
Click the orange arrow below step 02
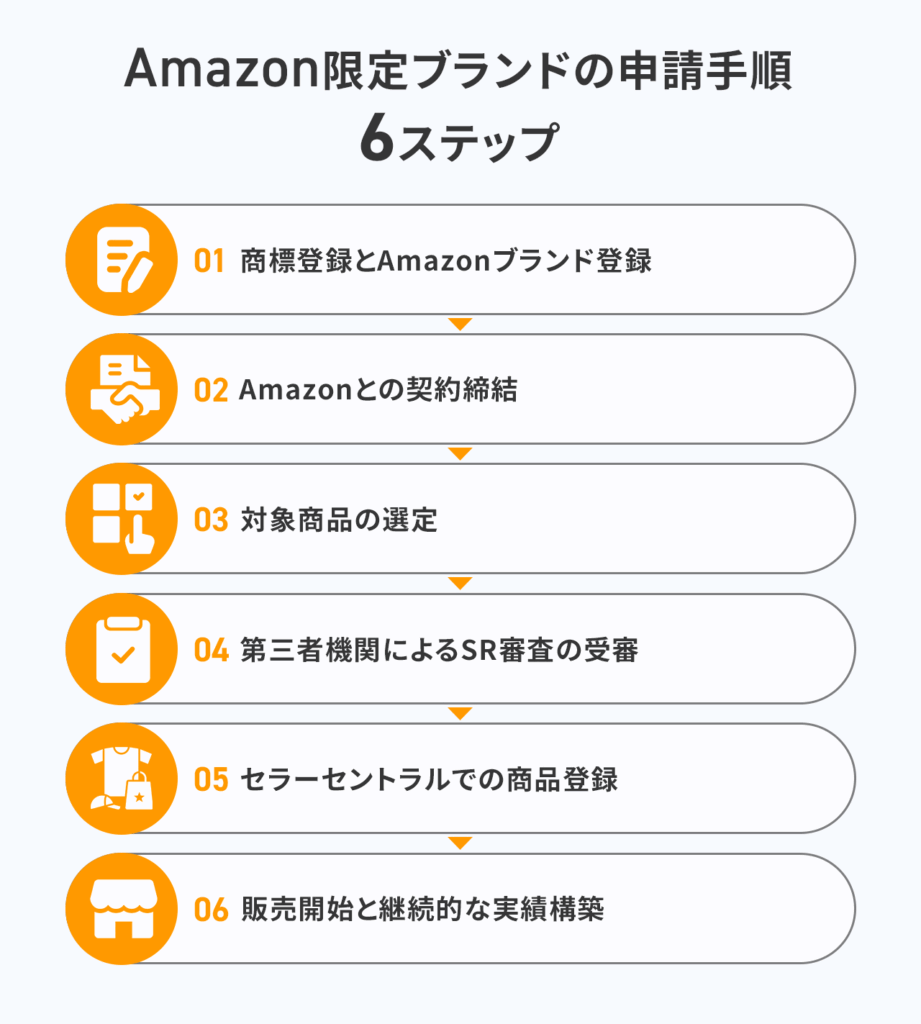coord(460,453)
